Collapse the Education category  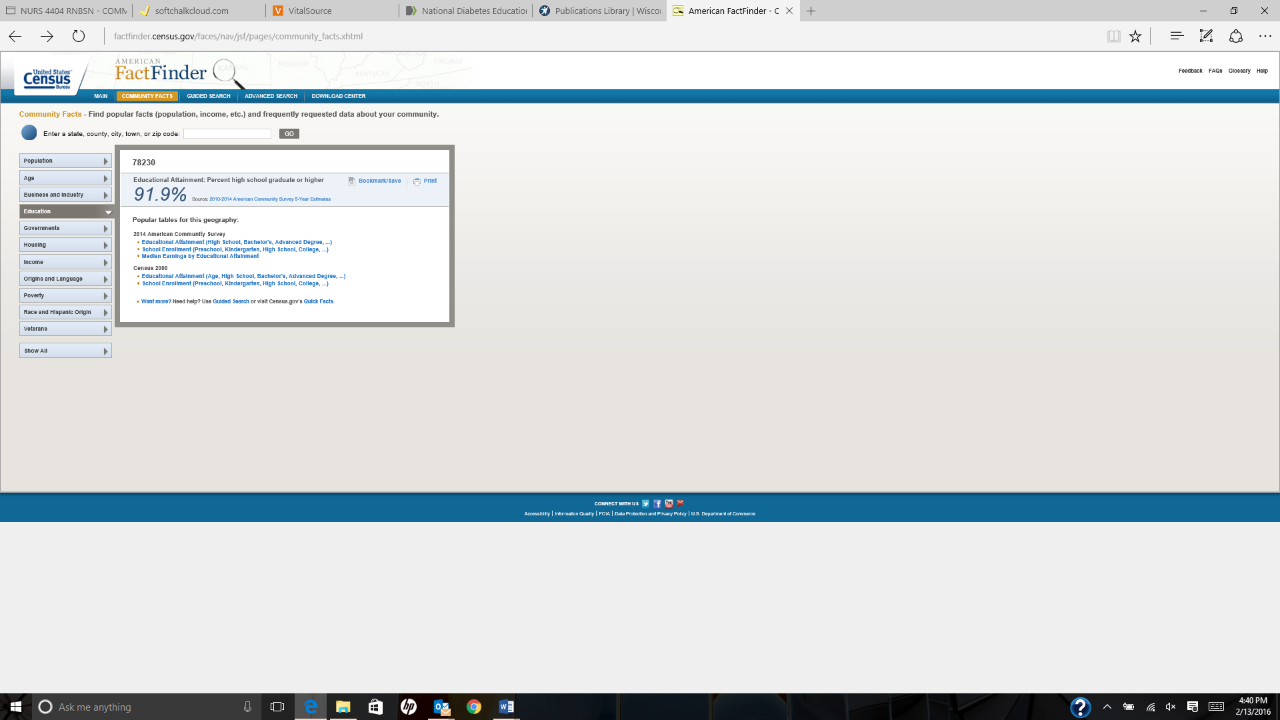[x=66, y=212]
